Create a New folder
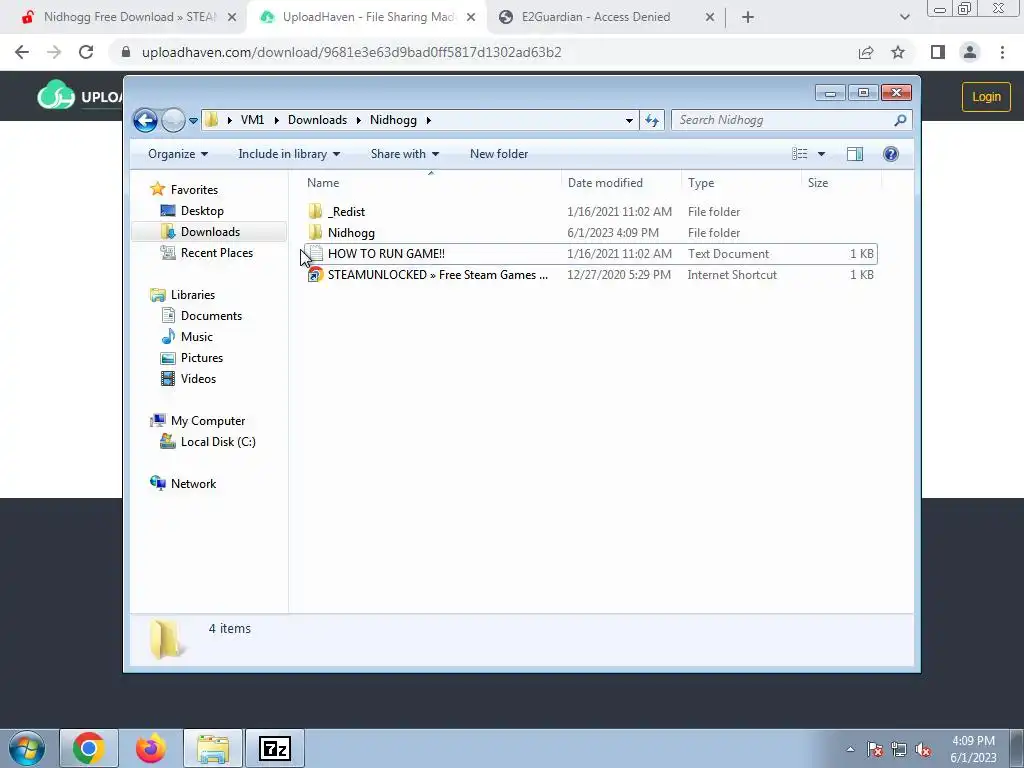Viewport: 1024px width, 768px height. pyautogui.click(x=499, y=154)
